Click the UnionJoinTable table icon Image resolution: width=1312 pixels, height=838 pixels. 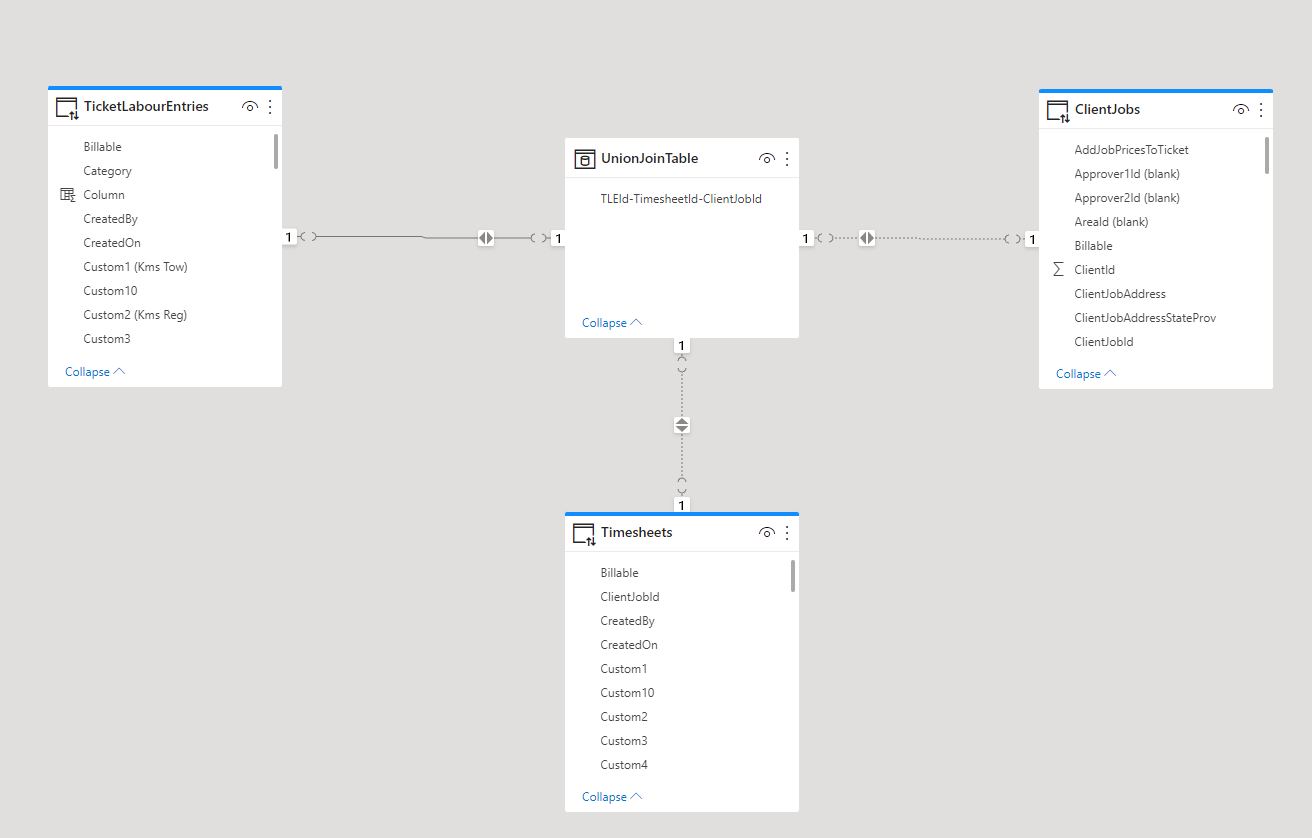click(584, 159)
